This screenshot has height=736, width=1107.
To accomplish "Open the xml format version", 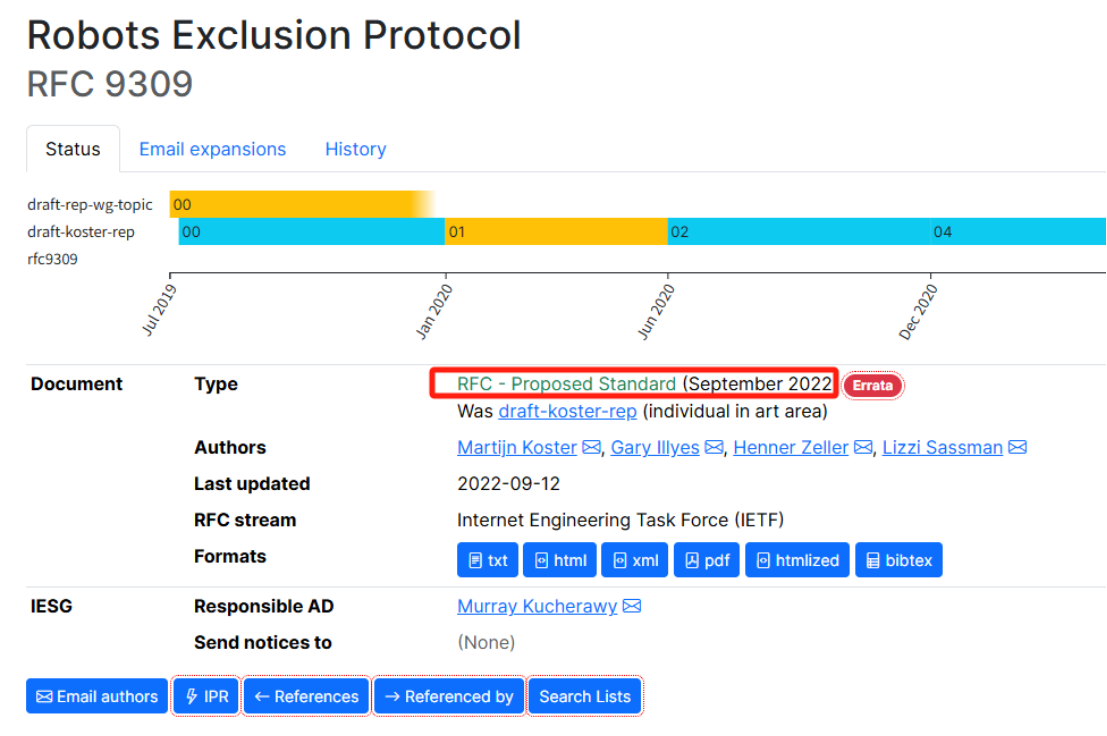I will 636,560.
